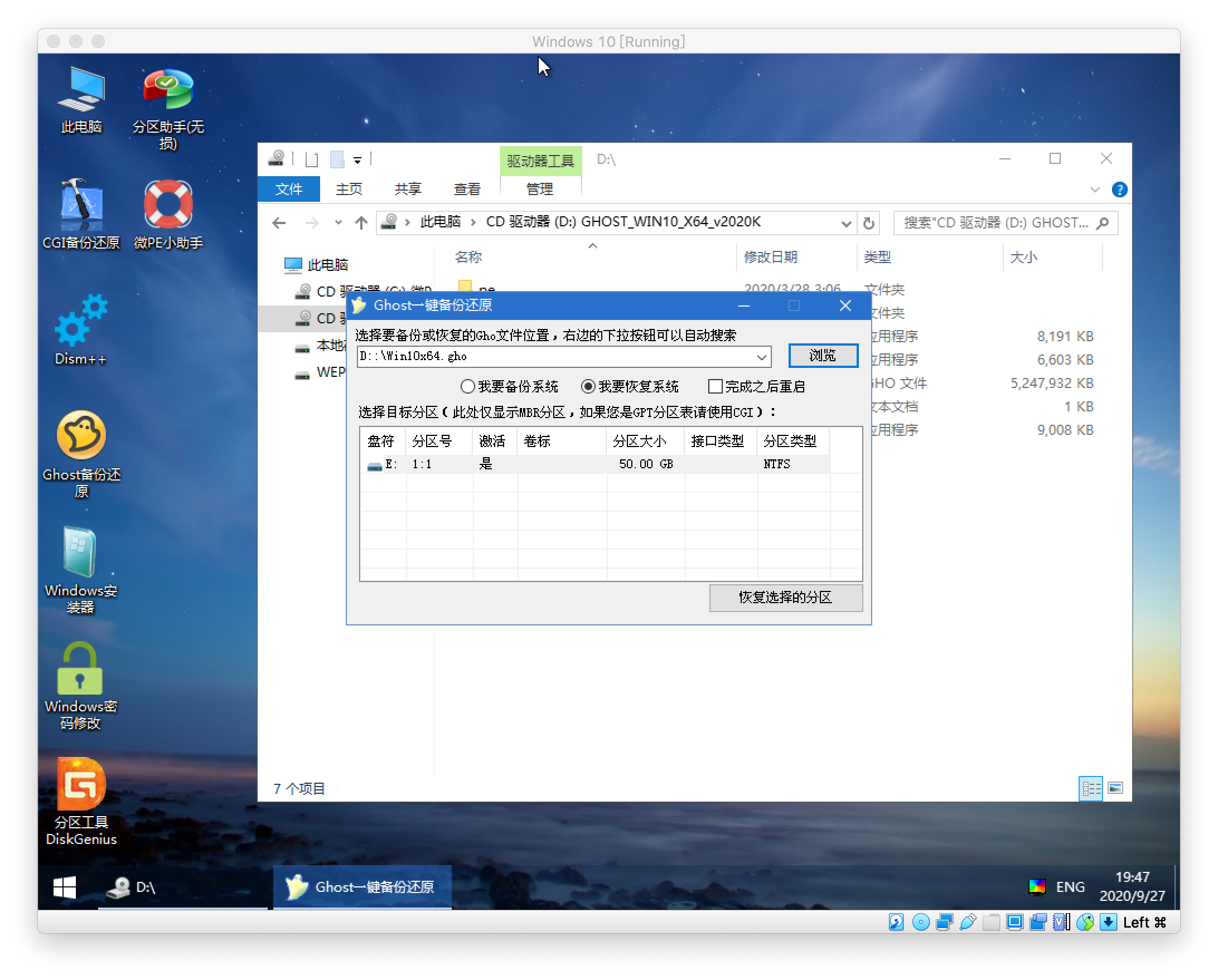
Task: Select the 我要恢复系统 radio button
Action: point(588,387)
